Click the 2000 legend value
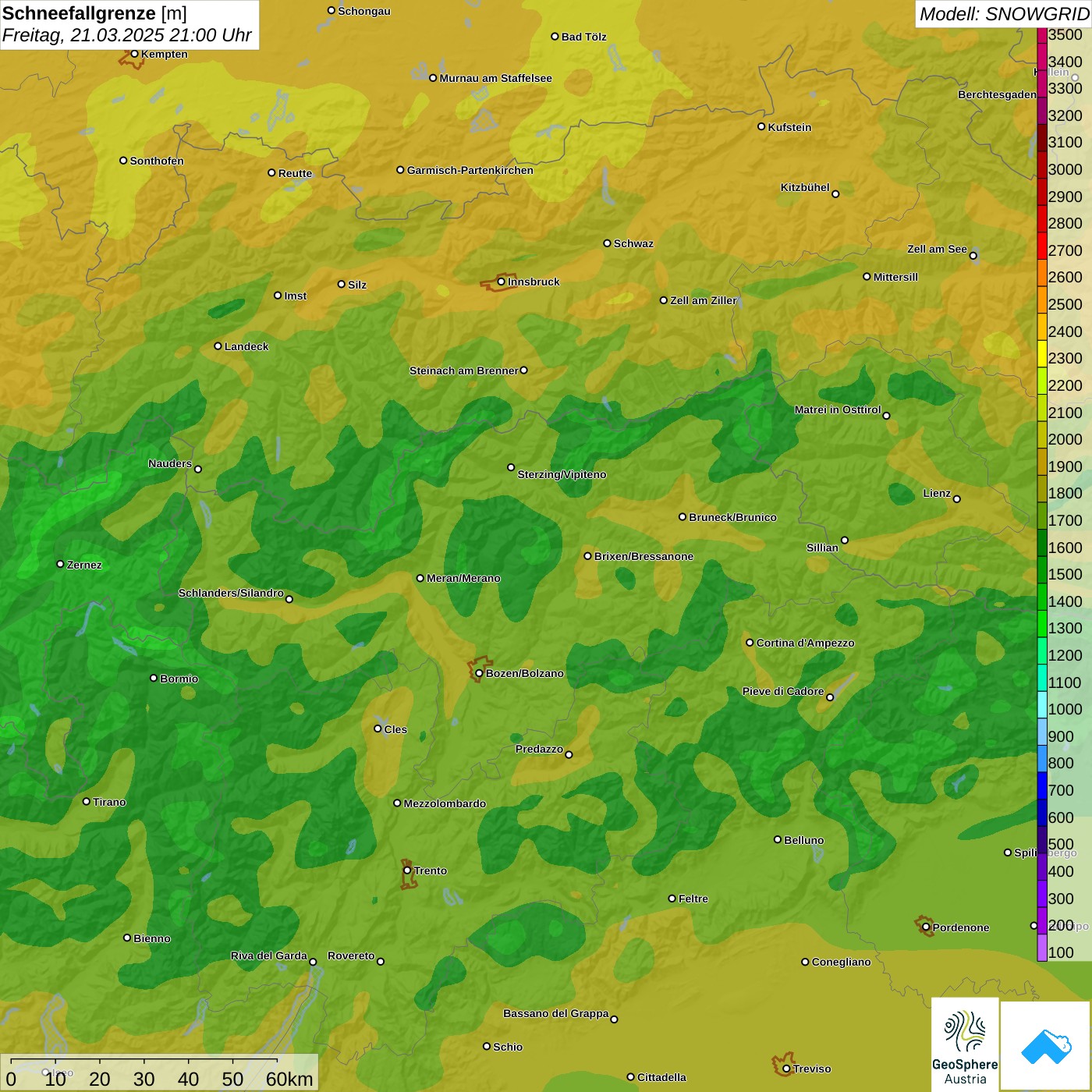The height and width of the screenshot is (1092, 1092). click(1065, 439)
